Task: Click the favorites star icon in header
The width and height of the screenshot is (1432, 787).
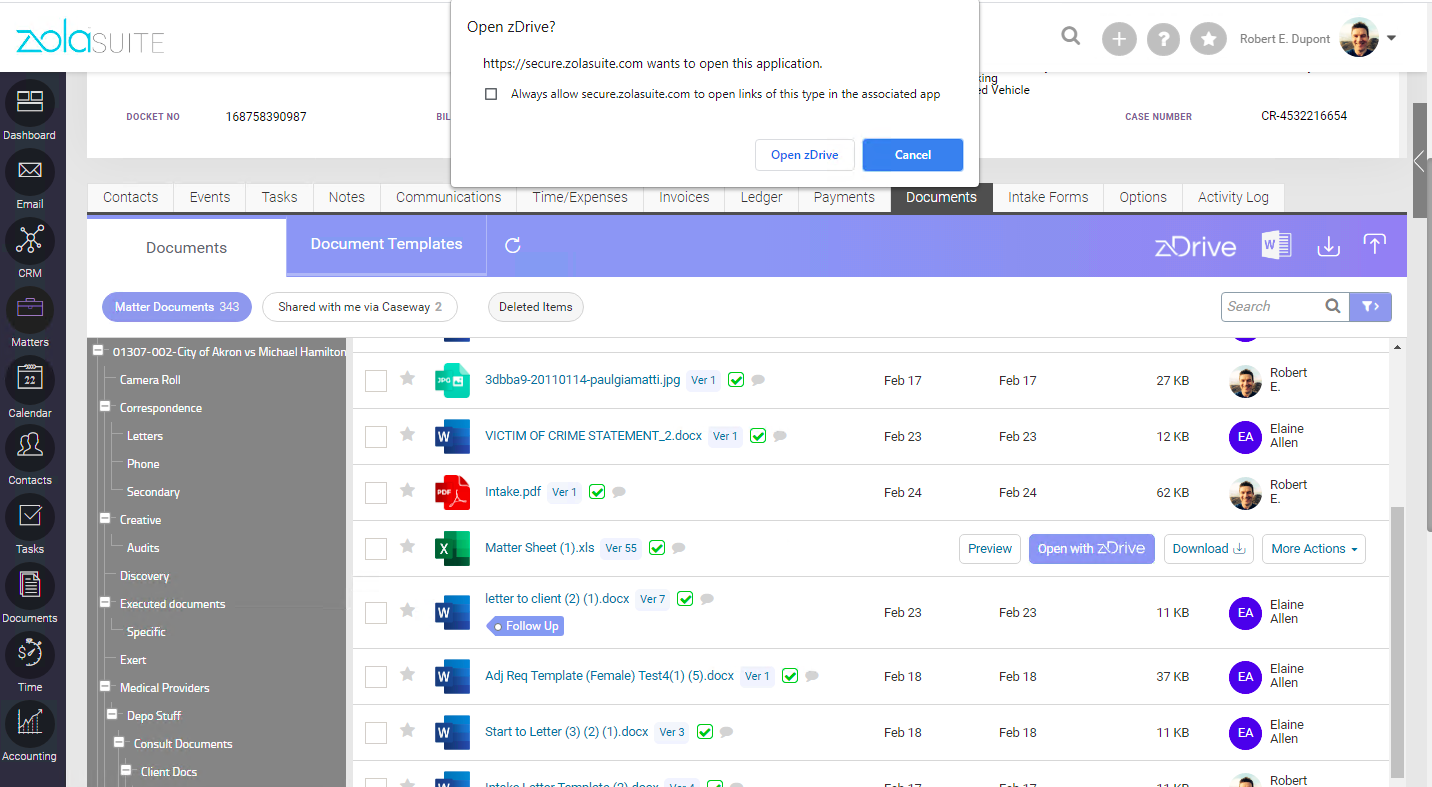Action: 1208,39
